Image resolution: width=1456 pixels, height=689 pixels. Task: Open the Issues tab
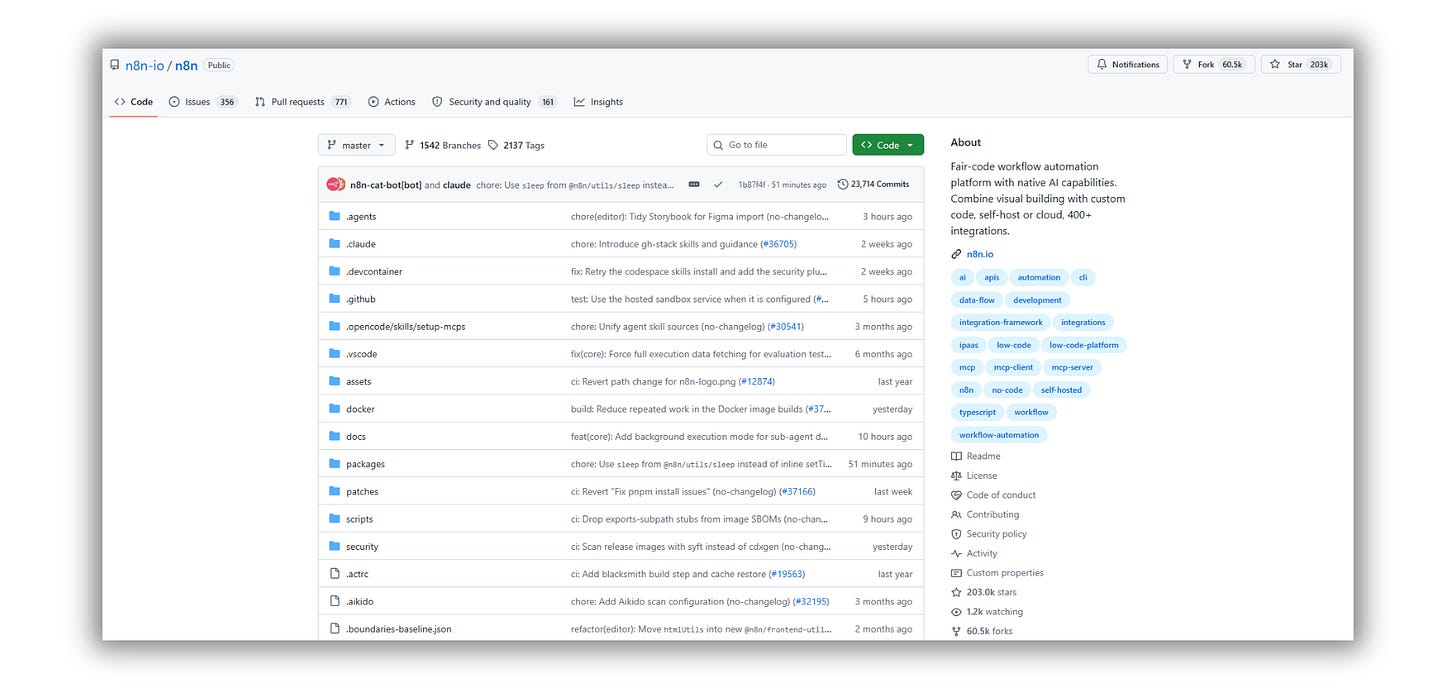(x=203, y=102)
